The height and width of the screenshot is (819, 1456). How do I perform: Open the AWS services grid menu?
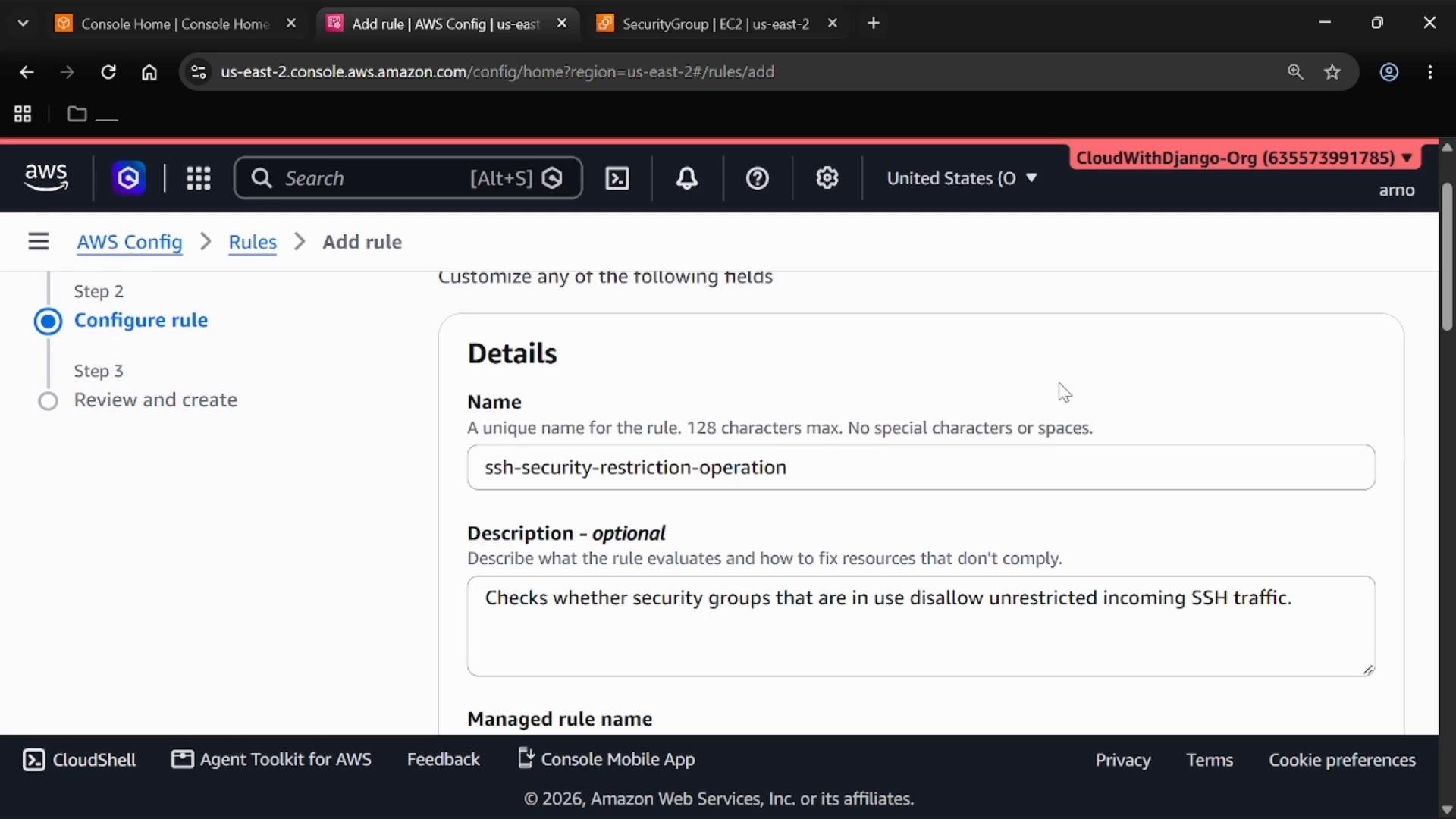199,178
